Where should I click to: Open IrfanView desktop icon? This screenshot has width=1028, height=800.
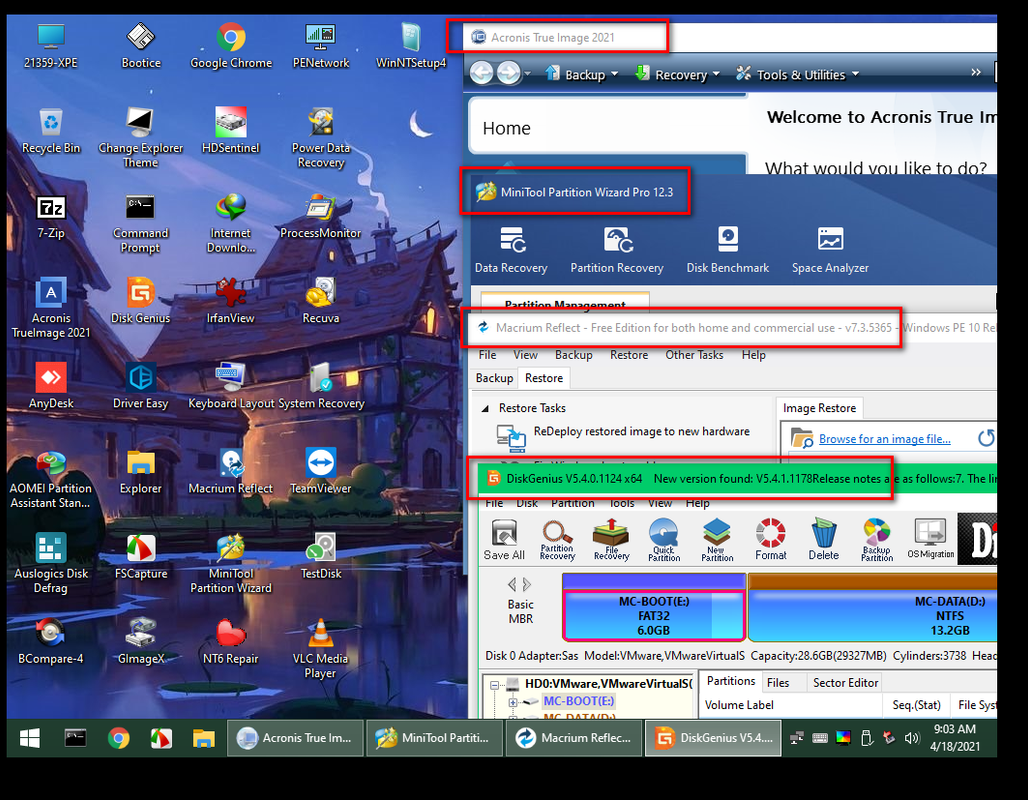coord(231,301)
